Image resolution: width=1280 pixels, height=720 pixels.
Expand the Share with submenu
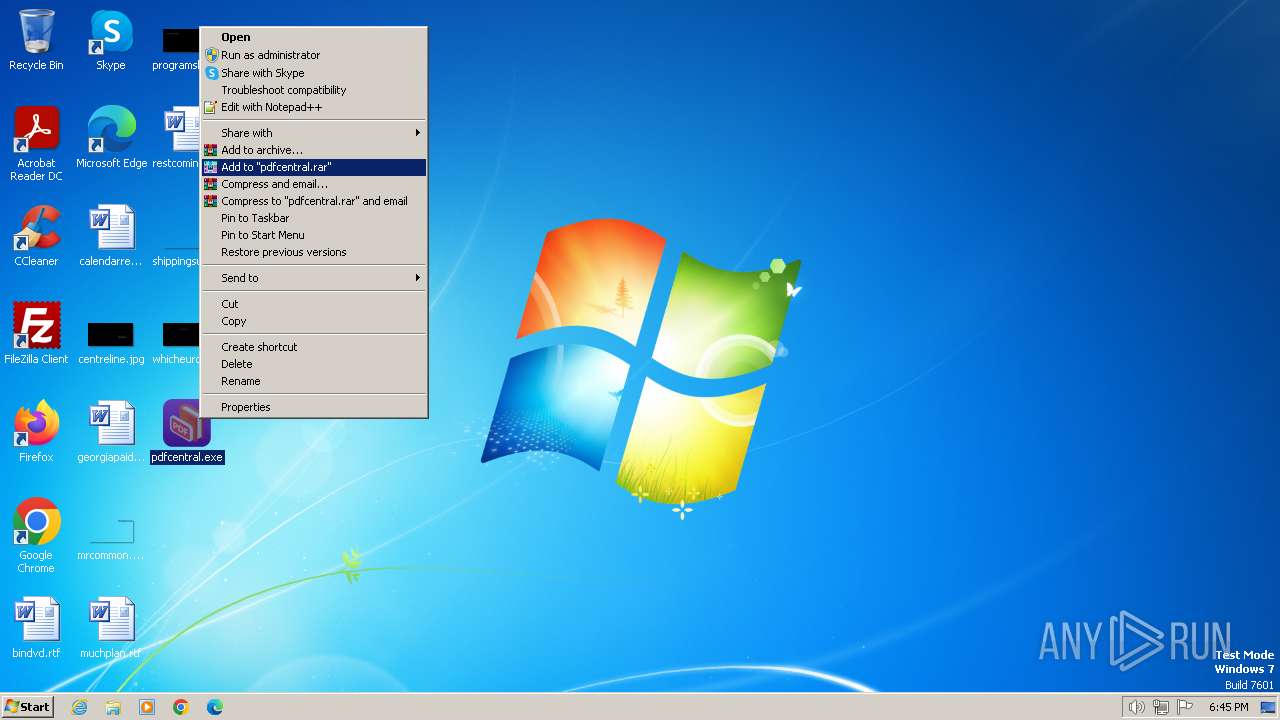[x=314, y=133]
